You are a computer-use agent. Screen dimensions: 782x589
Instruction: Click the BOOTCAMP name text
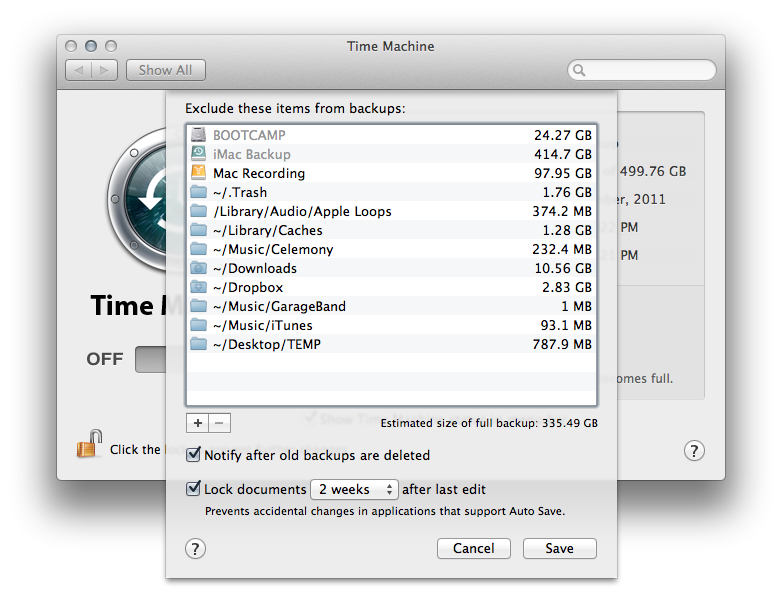[249, 135]
